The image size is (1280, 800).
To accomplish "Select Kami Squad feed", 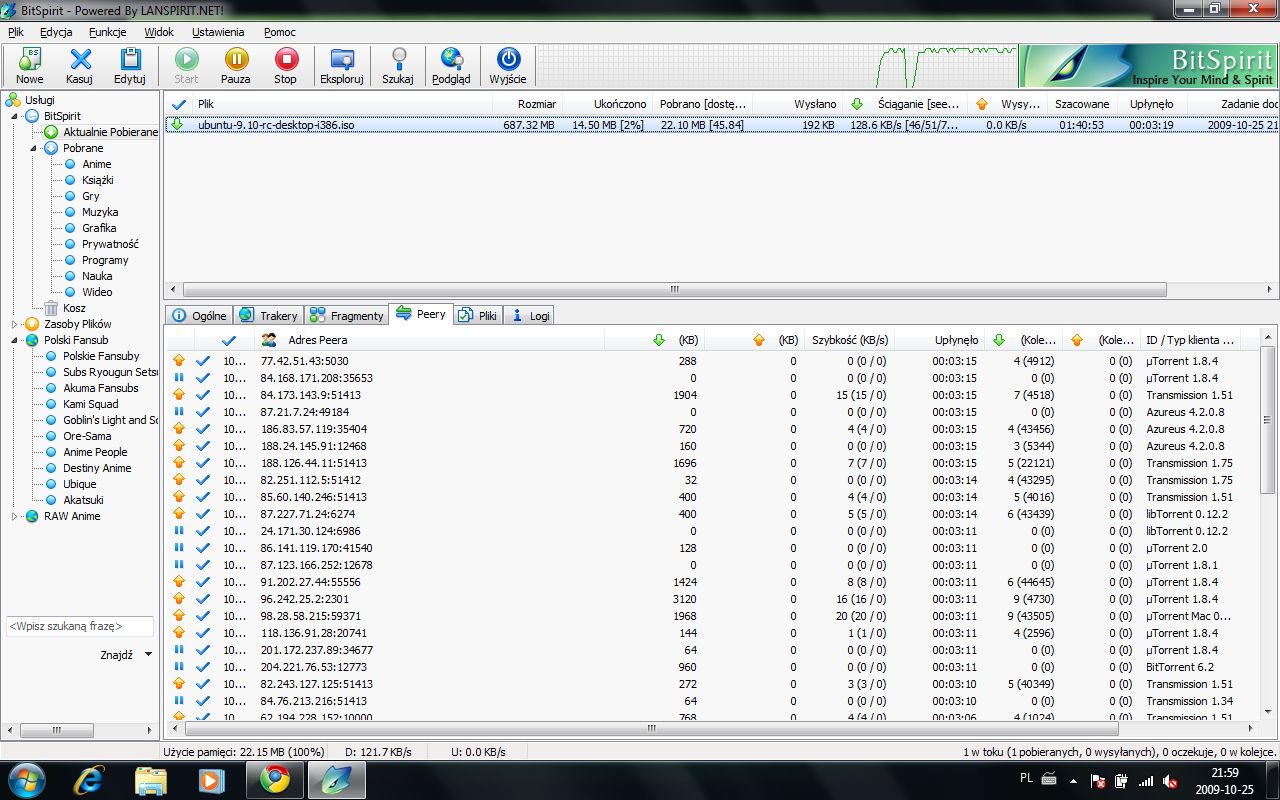I will click(x=90, y=404).
